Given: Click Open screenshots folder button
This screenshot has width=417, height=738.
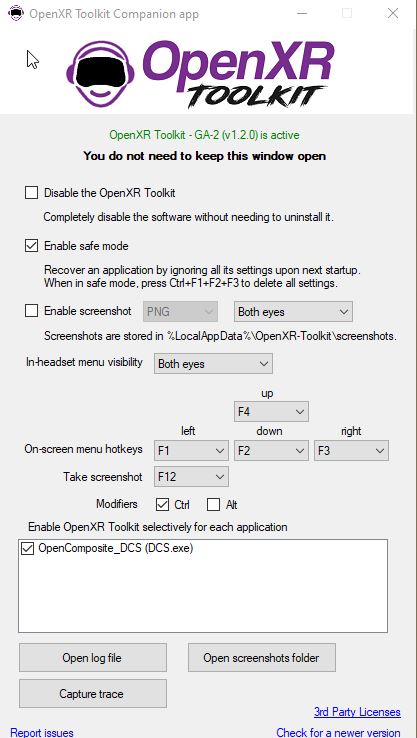Looking at the screenshot, I should pos(262,658).
